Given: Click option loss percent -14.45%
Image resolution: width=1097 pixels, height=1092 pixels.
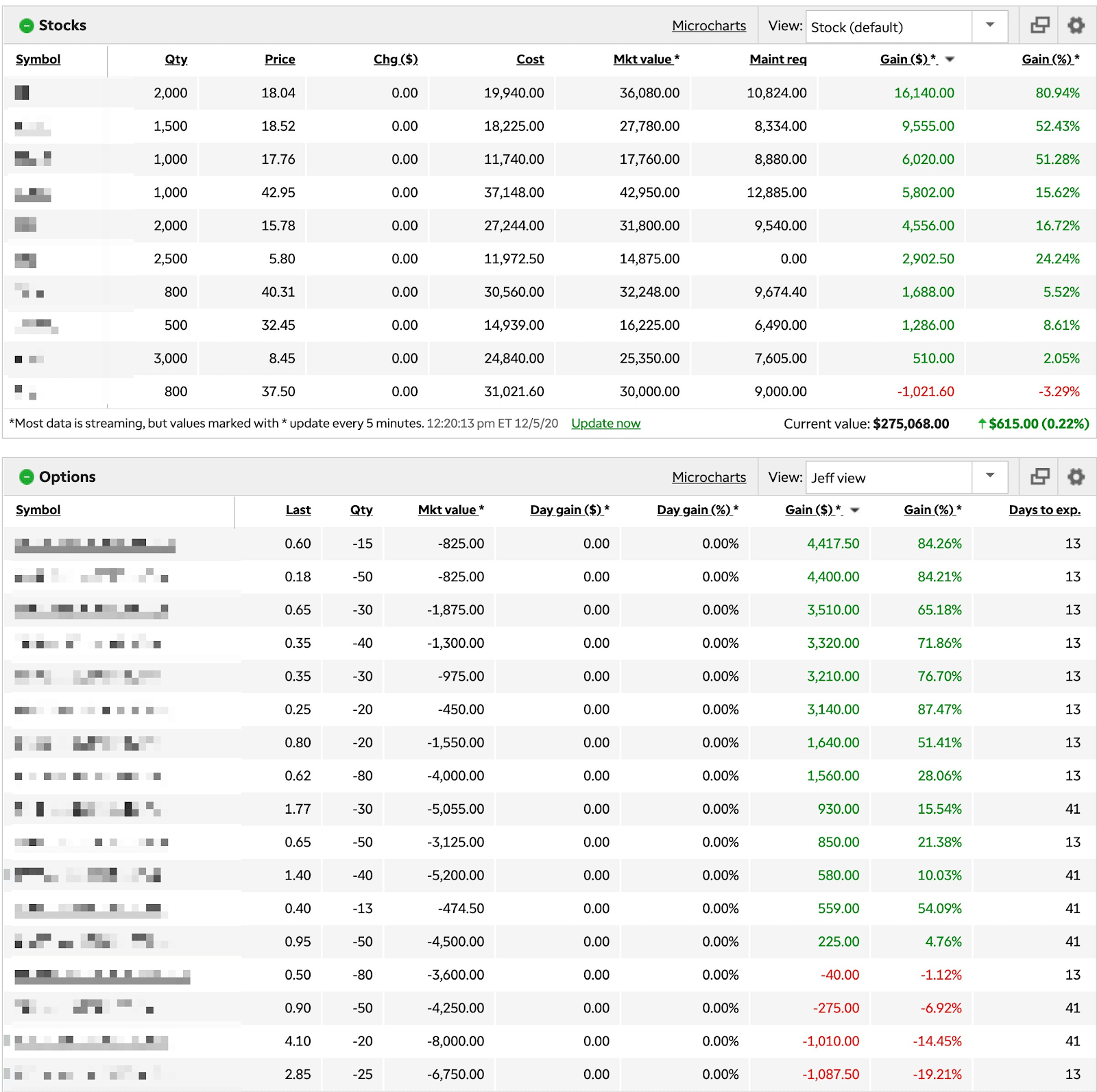Looking at the screenshot, I should coord(937,1041).
